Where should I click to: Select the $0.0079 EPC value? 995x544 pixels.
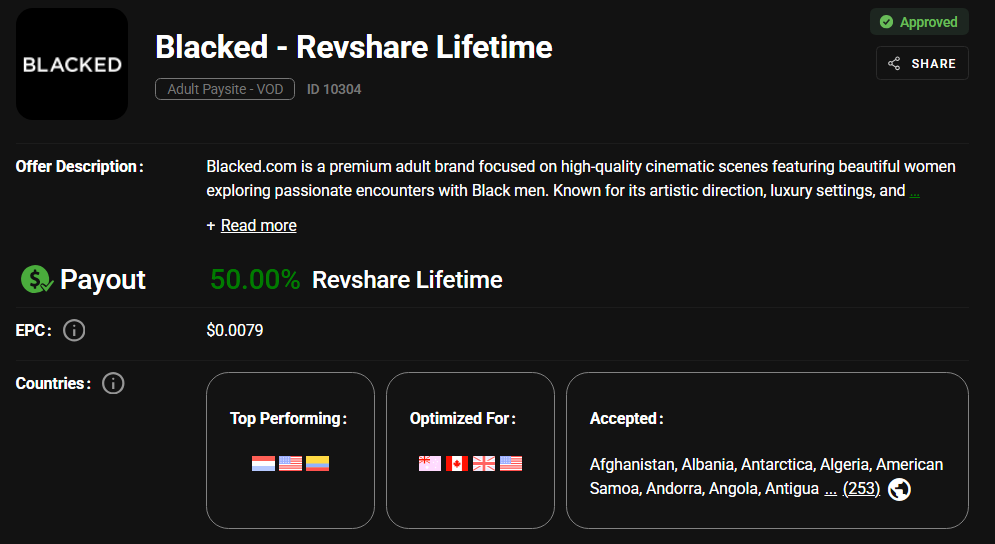tap(235, 330)
